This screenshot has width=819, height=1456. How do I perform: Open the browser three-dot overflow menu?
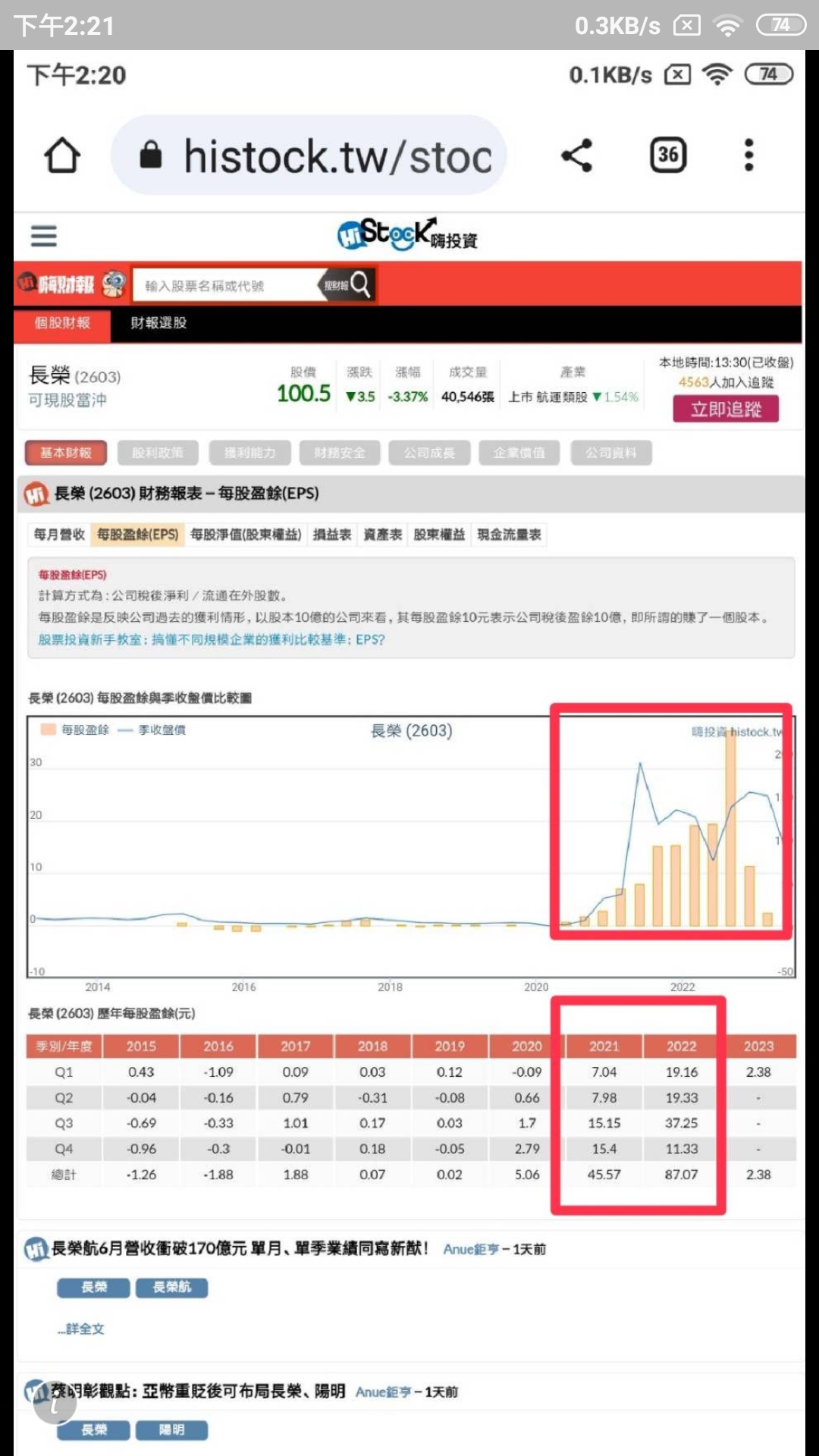pyautogui.click(x=749, y=155)
